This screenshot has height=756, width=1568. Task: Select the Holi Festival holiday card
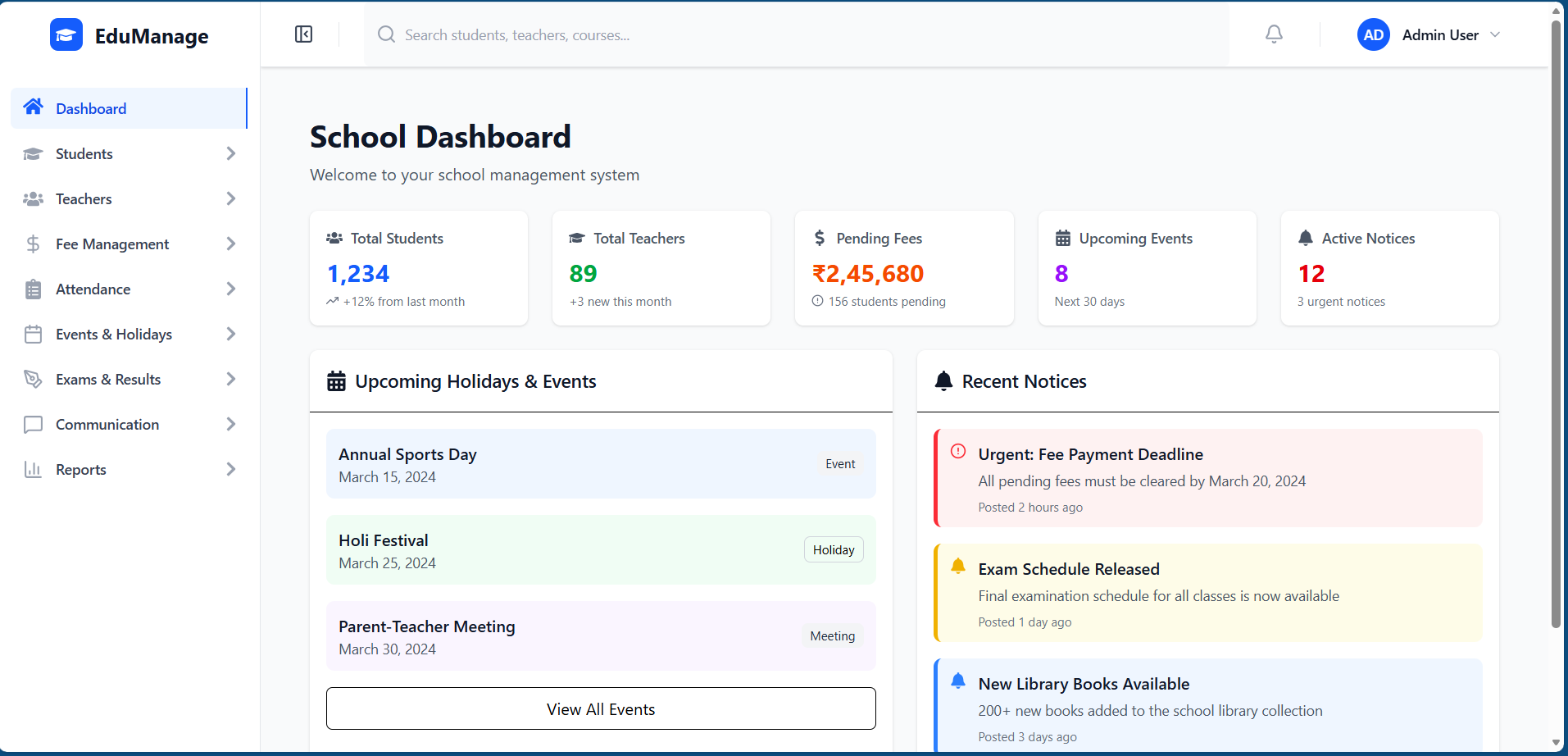601,550
